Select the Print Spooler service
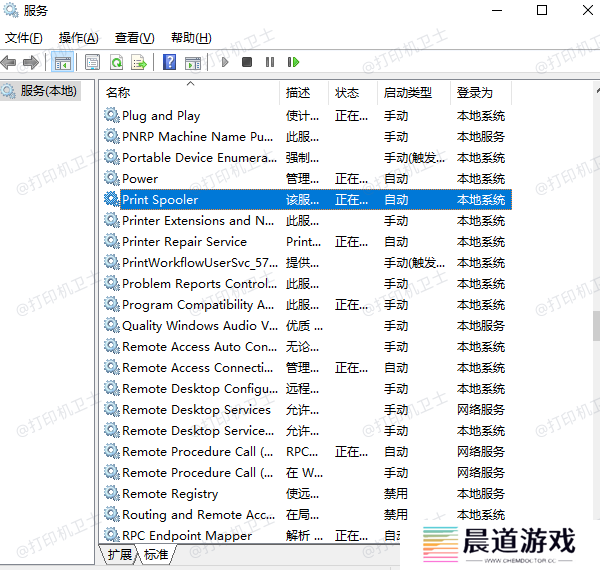 307,200
